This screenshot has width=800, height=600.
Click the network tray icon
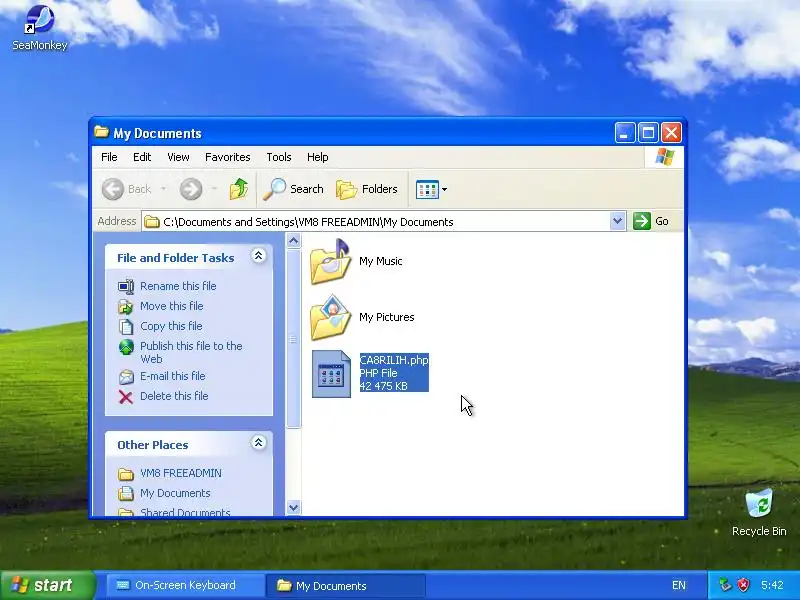coord(725,585)
